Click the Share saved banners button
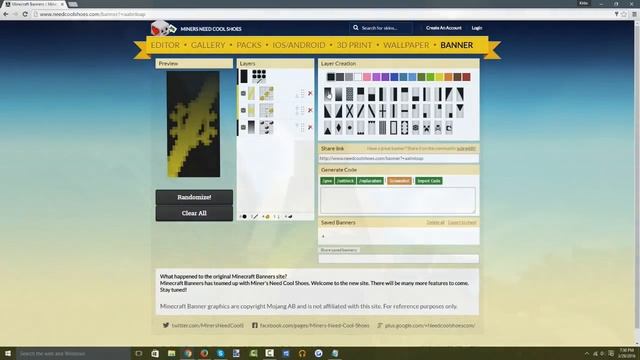640x360 pixels. pyautogui.click(x=339, y=250)
